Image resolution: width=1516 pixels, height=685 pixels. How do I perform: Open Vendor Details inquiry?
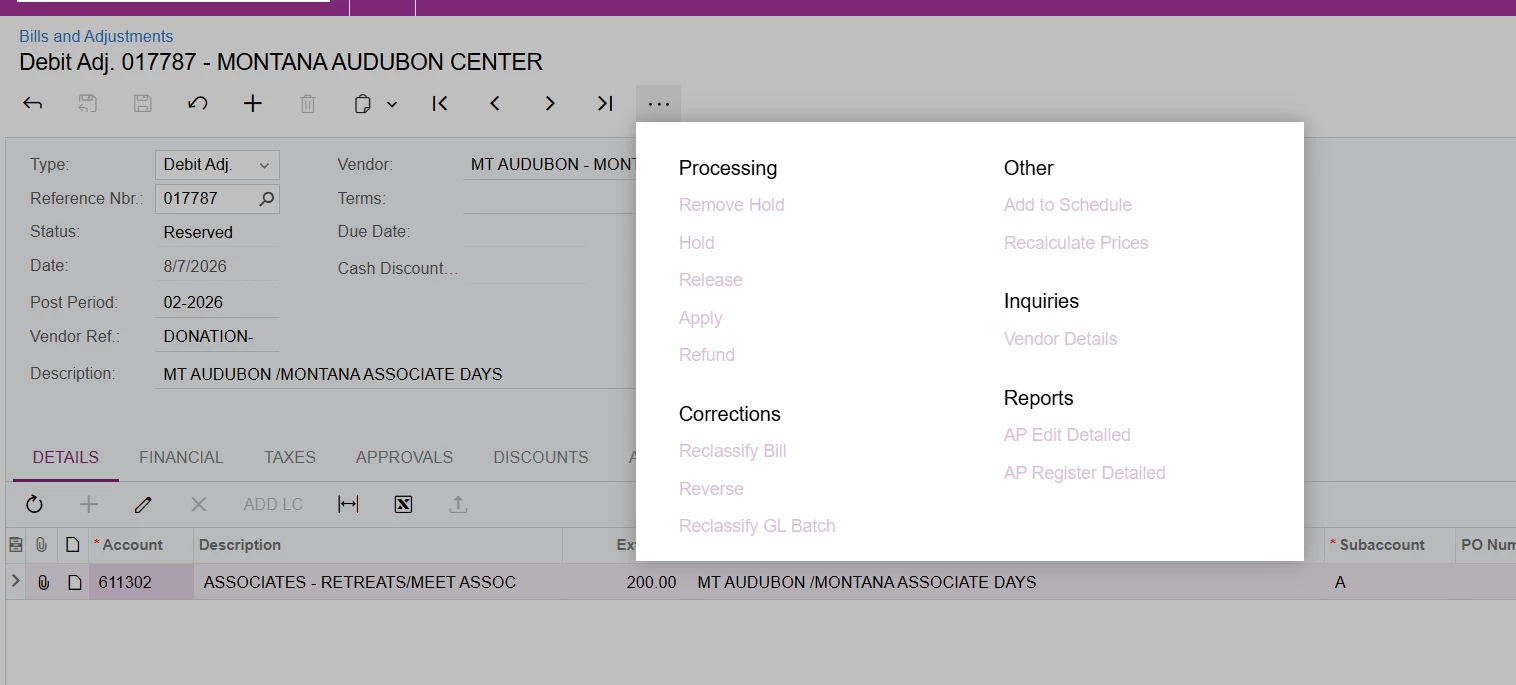(1060, 339)
